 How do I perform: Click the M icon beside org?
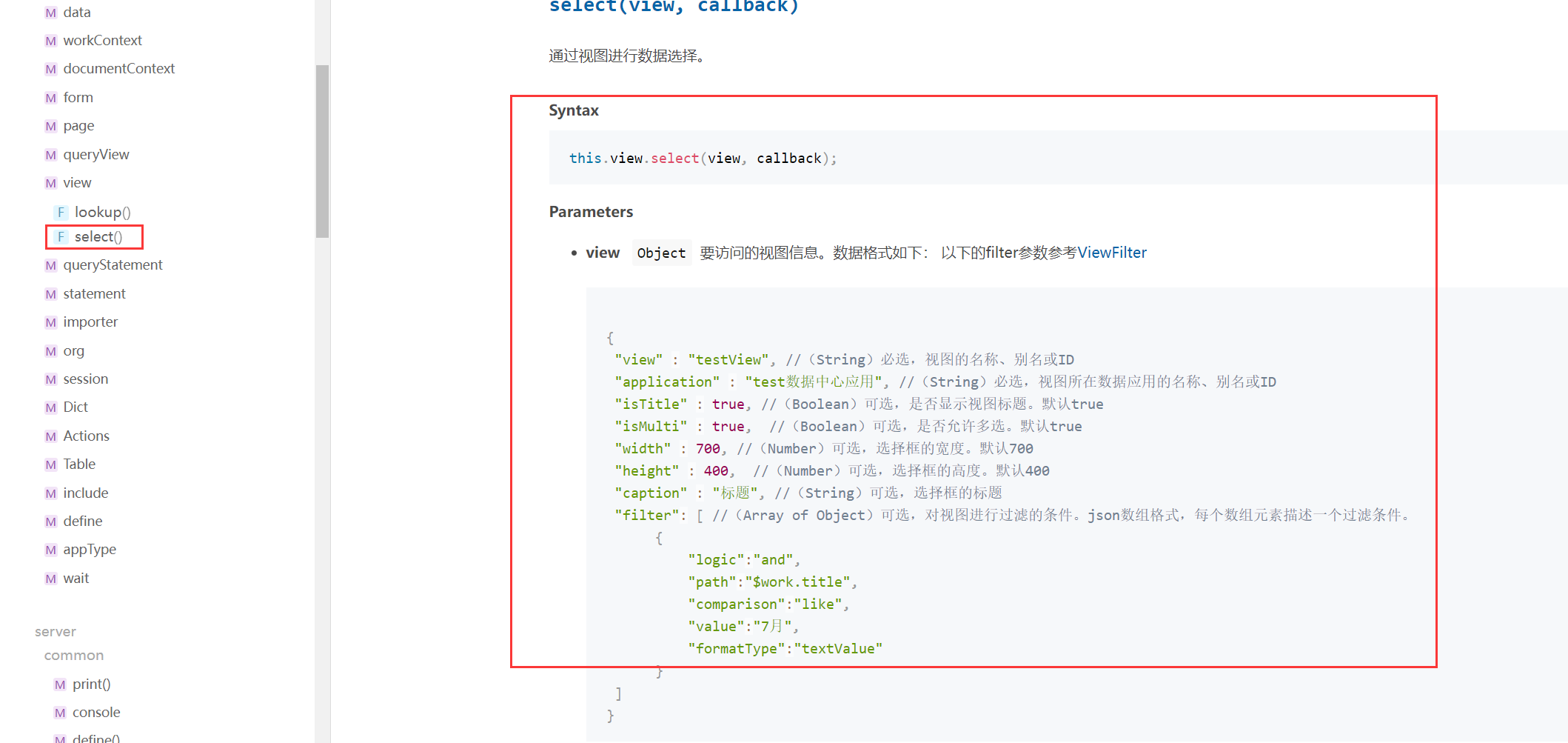point(50,351)
